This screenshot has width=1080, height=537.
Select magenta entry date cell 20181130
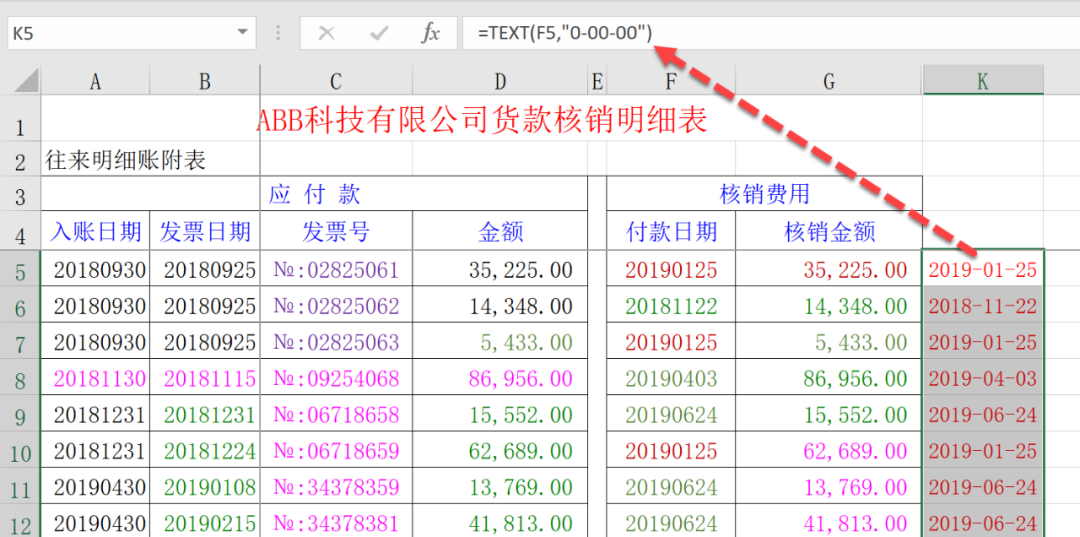click(x=95, y=378)
